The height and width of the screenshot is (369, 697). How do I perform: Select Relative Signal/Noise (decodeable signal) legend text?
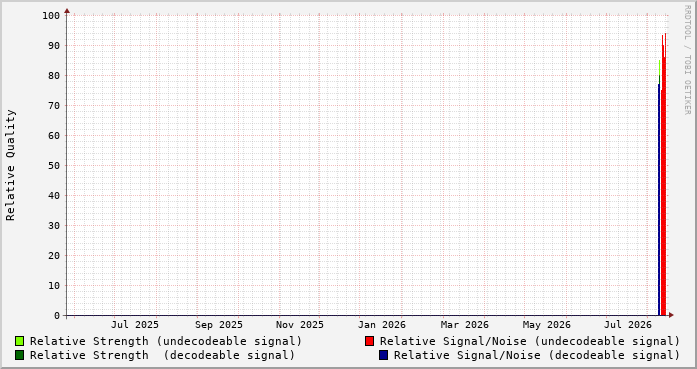pyautogui.click(x=537, y=355)
